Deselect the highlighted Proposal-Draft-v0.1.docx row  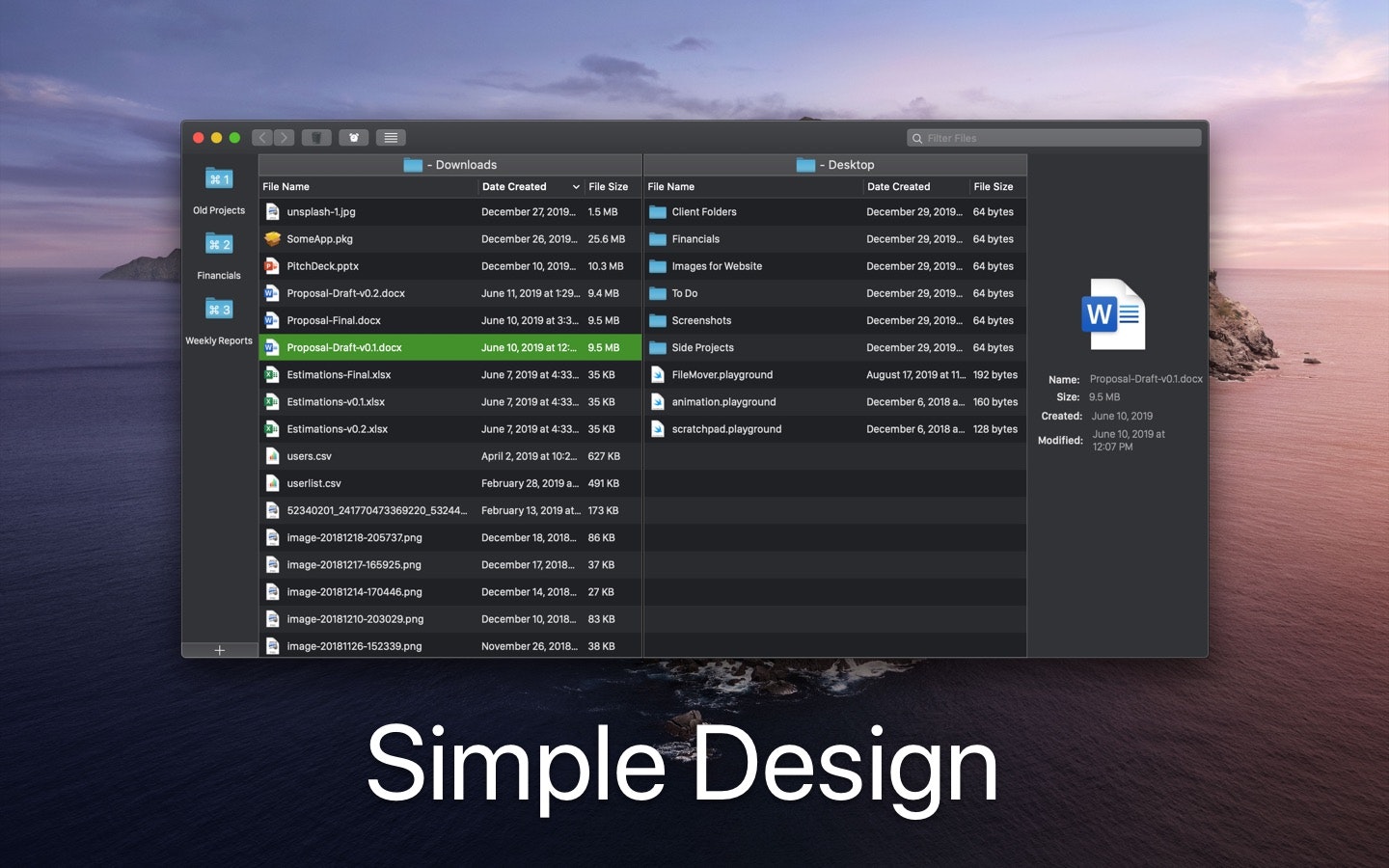[x=345, y=347]
